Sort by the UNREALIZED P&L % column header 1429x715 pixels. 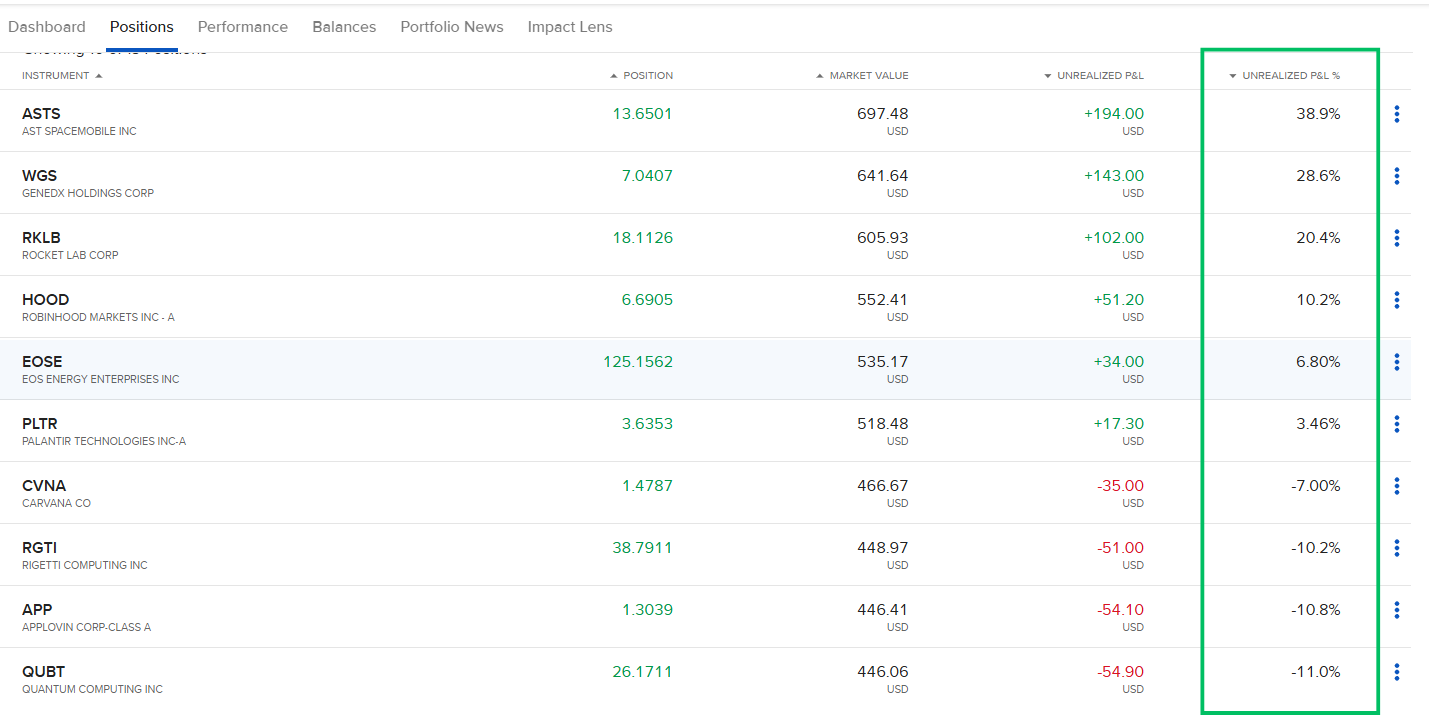coord(1285,76)
